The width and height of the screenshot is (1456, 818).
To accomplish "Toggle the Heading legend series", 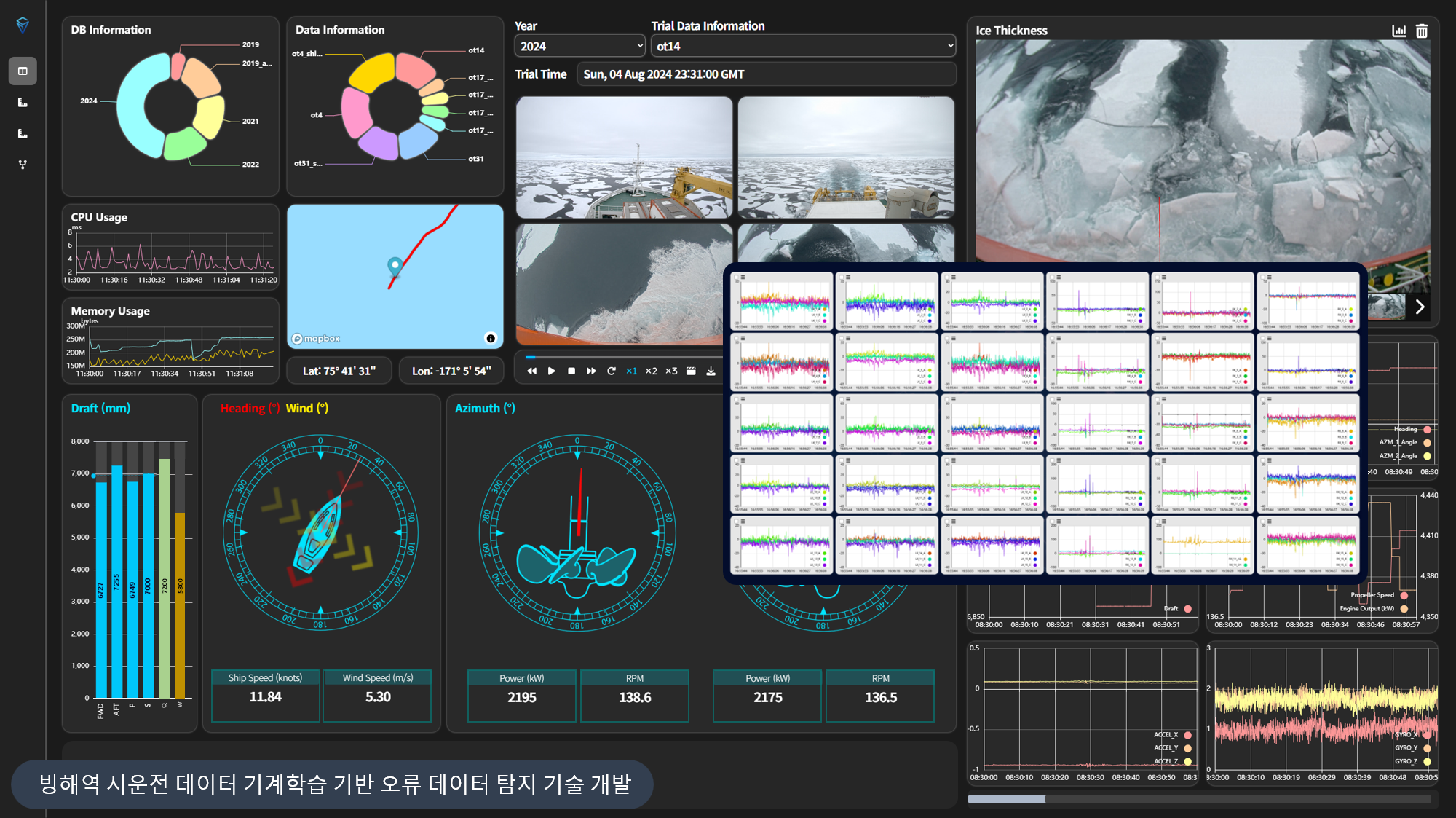I will [x=1427, y=429].
